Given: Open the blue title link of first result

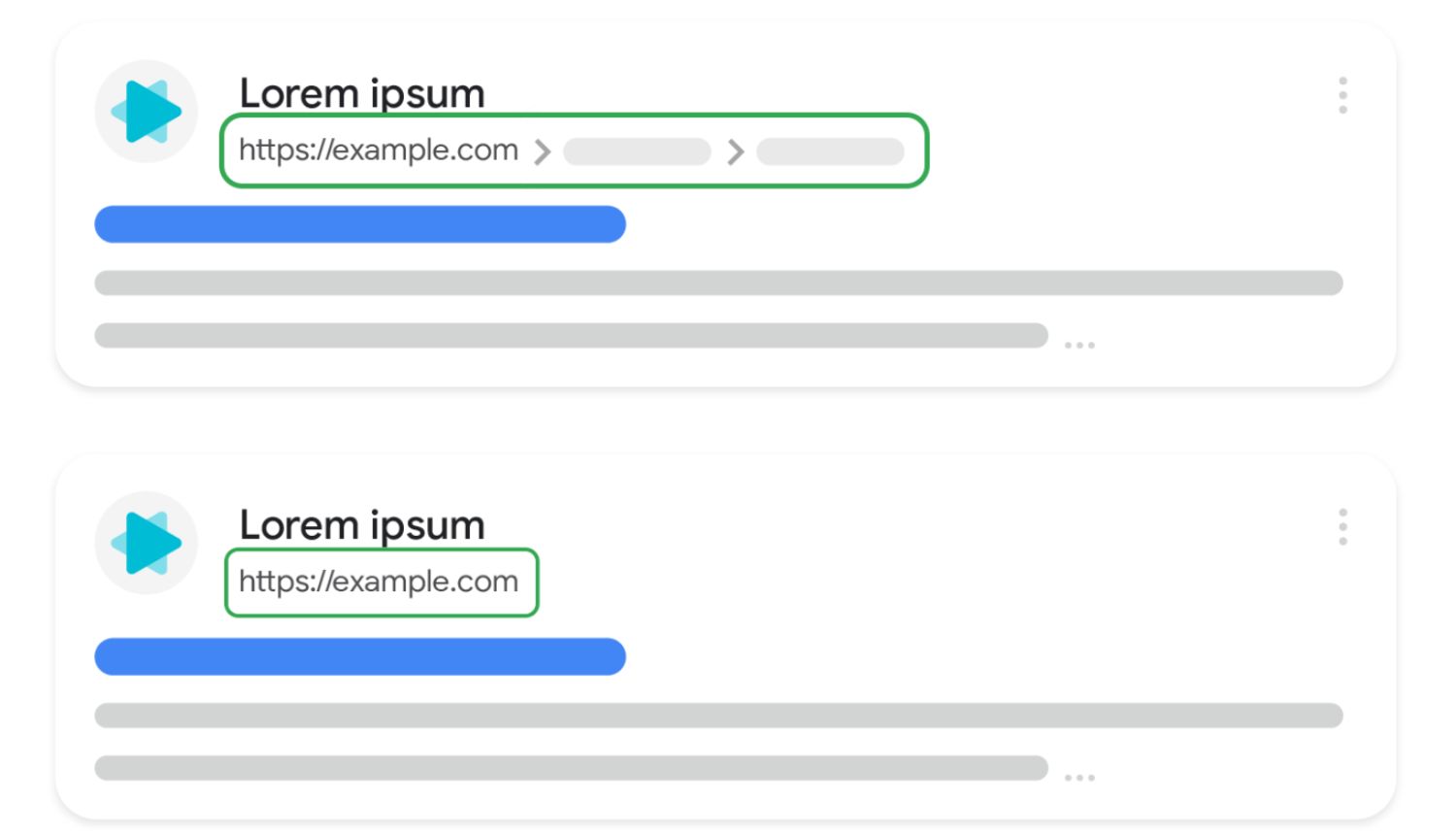Looking at the screenshot, I should pyautogui.click(x=360, y=224).
